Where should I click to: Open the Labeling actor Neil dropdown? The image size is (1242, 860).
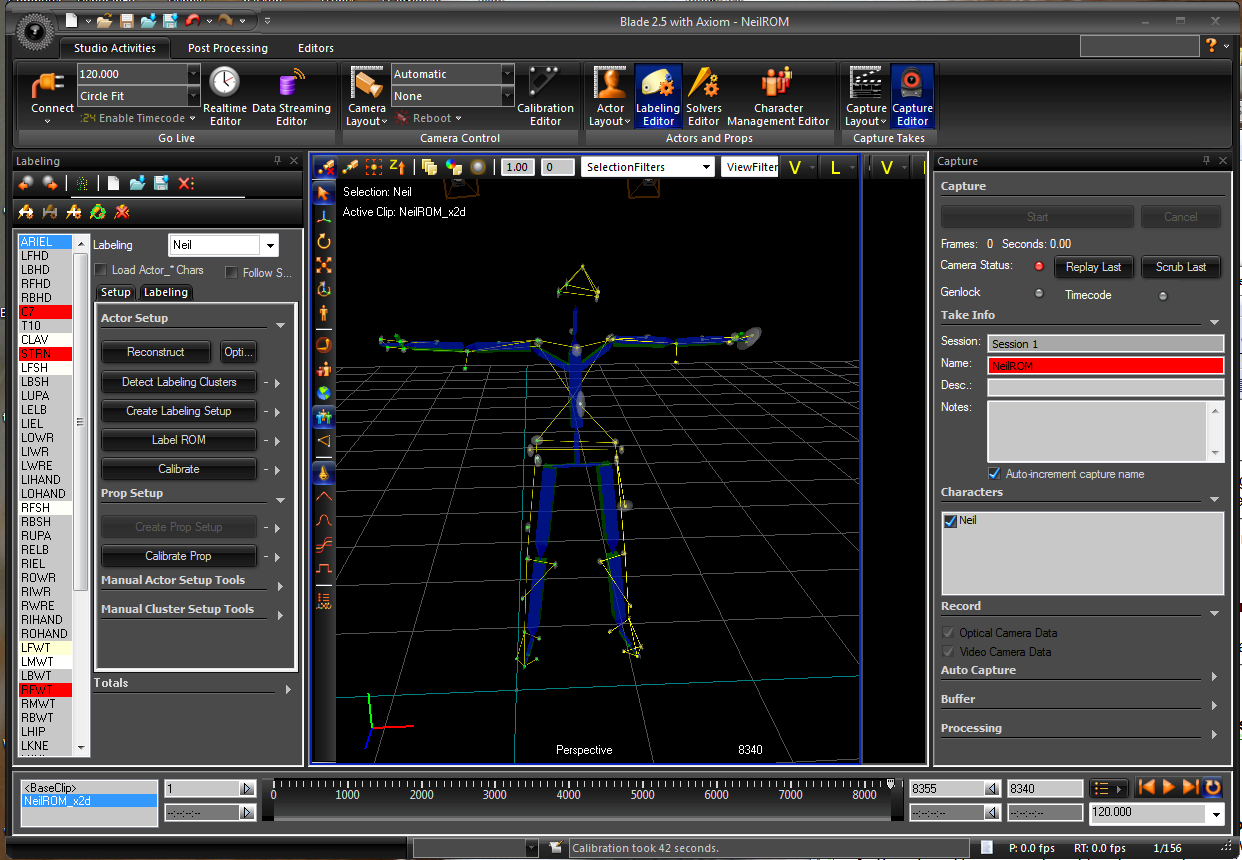click(269, 245)
